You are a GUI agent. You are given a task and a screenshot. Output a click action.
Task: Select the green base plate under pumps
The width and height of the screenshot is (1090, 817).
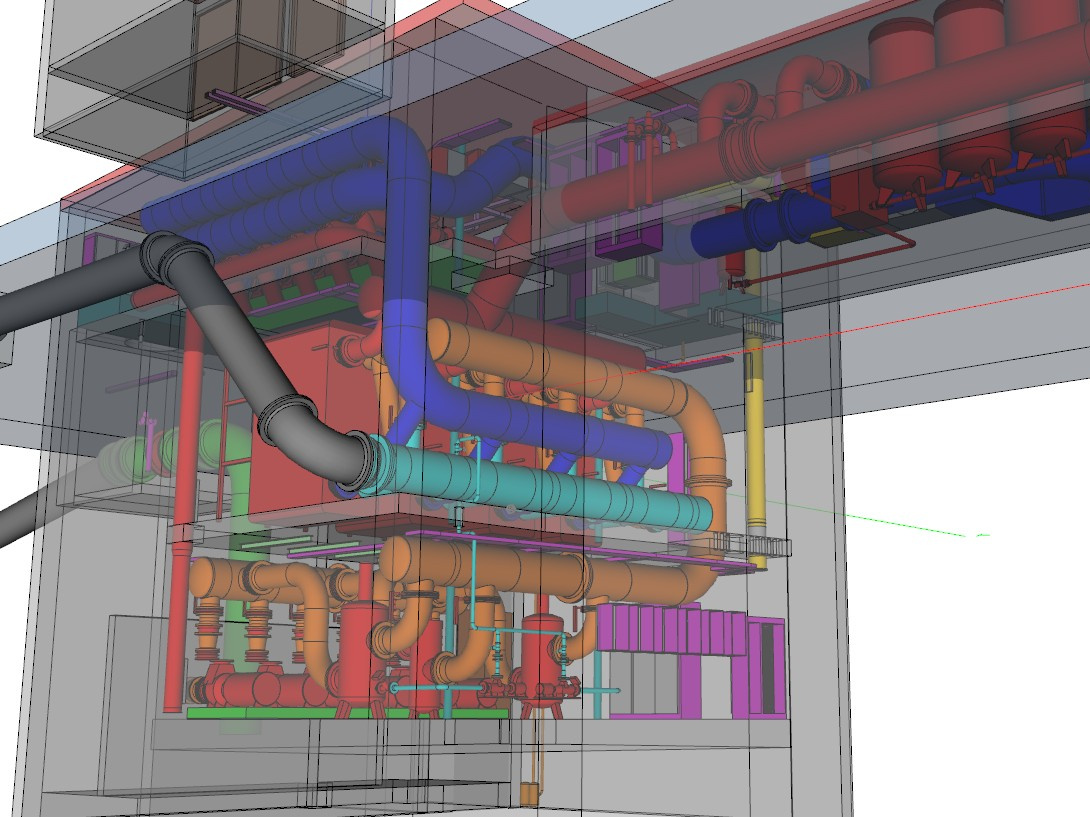(348, 713)
